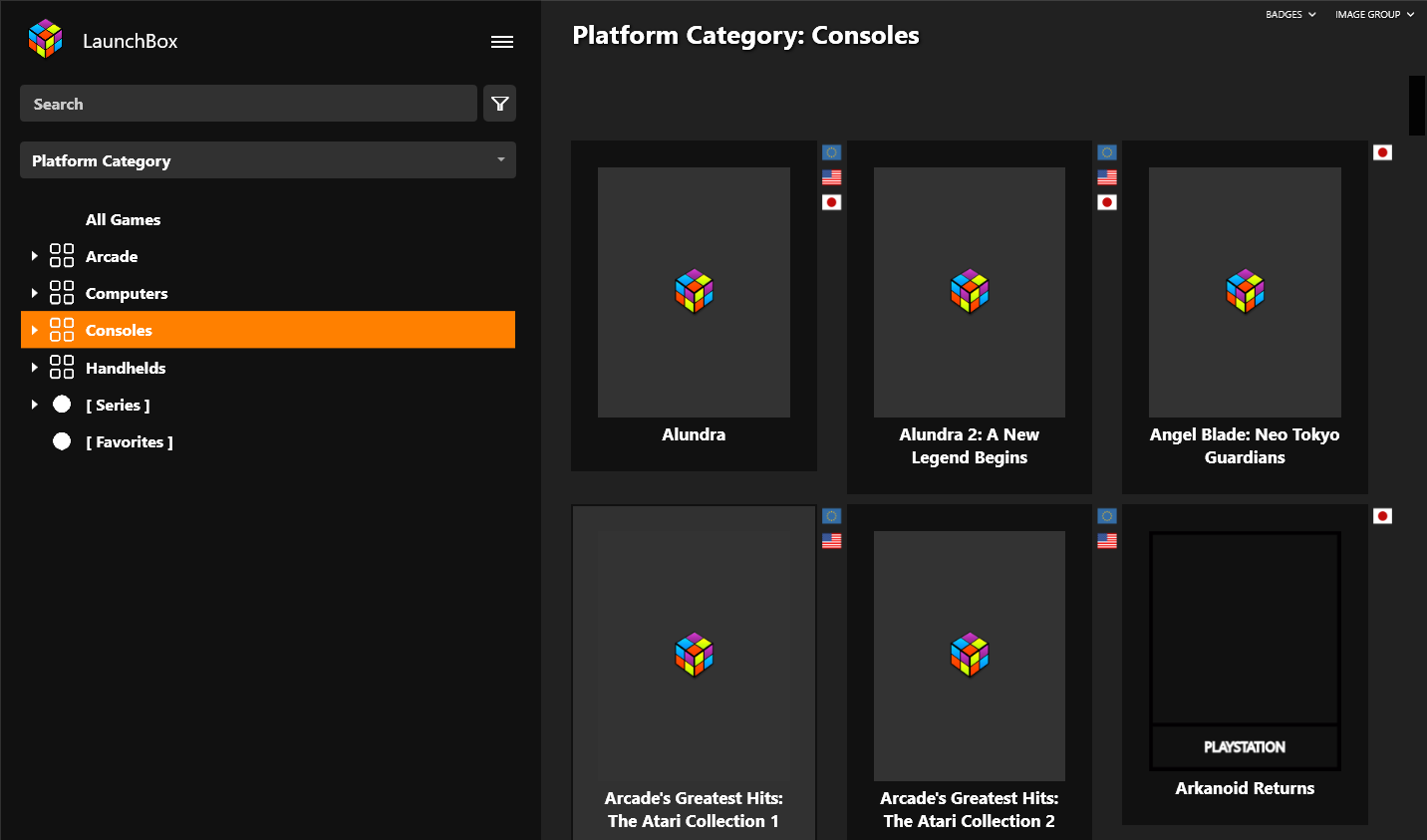The image size is (1427, 840).
Task: Click in the Search field
Action: 248,104
